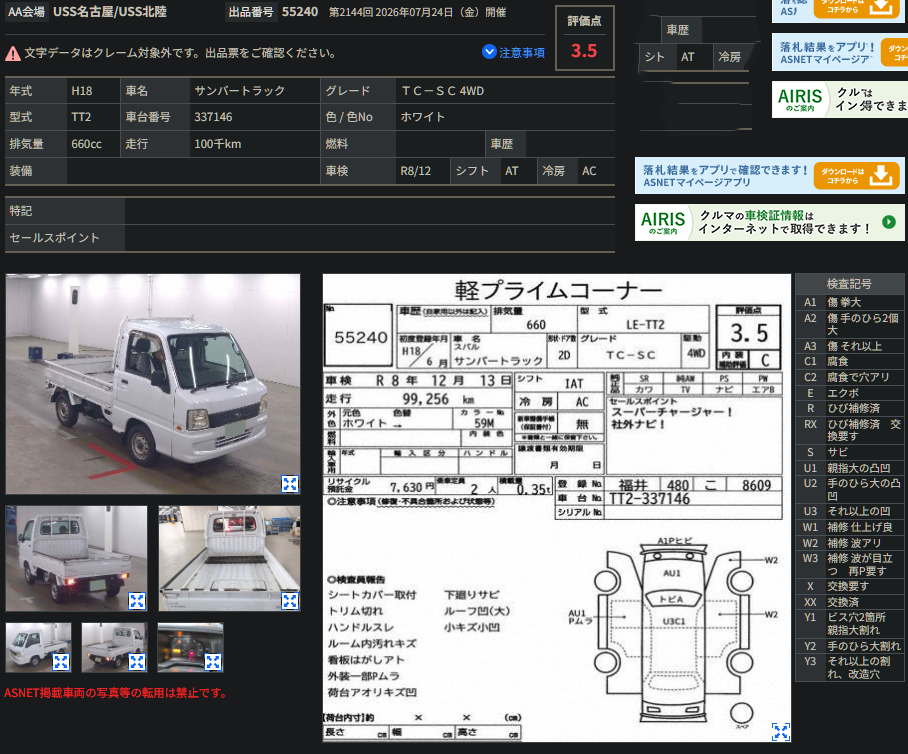Click the XX 交換済 legend row
This screenshot has width=908, height=754.
click(x=849, y=602)
